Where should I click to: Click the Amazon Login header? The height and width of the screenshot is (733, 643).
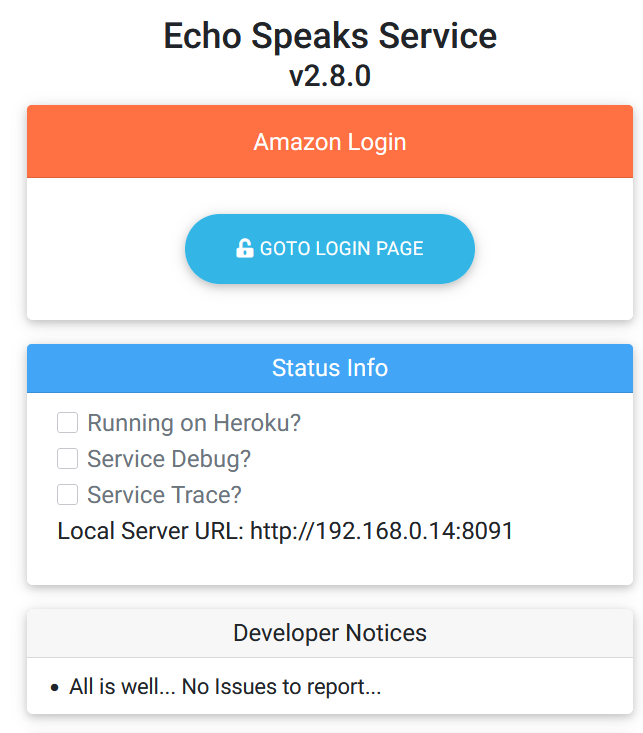330,142
